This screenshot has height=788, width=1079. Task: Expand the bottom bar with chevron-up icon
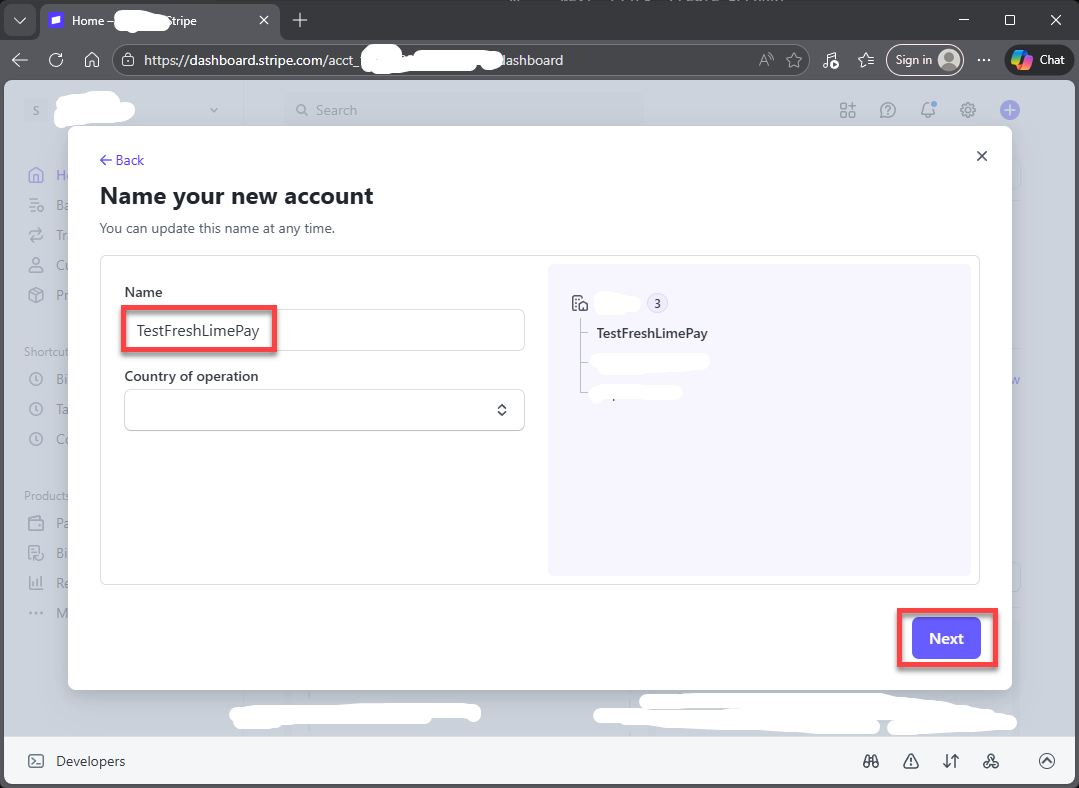pyautogui.click(x=1046, y=761)
